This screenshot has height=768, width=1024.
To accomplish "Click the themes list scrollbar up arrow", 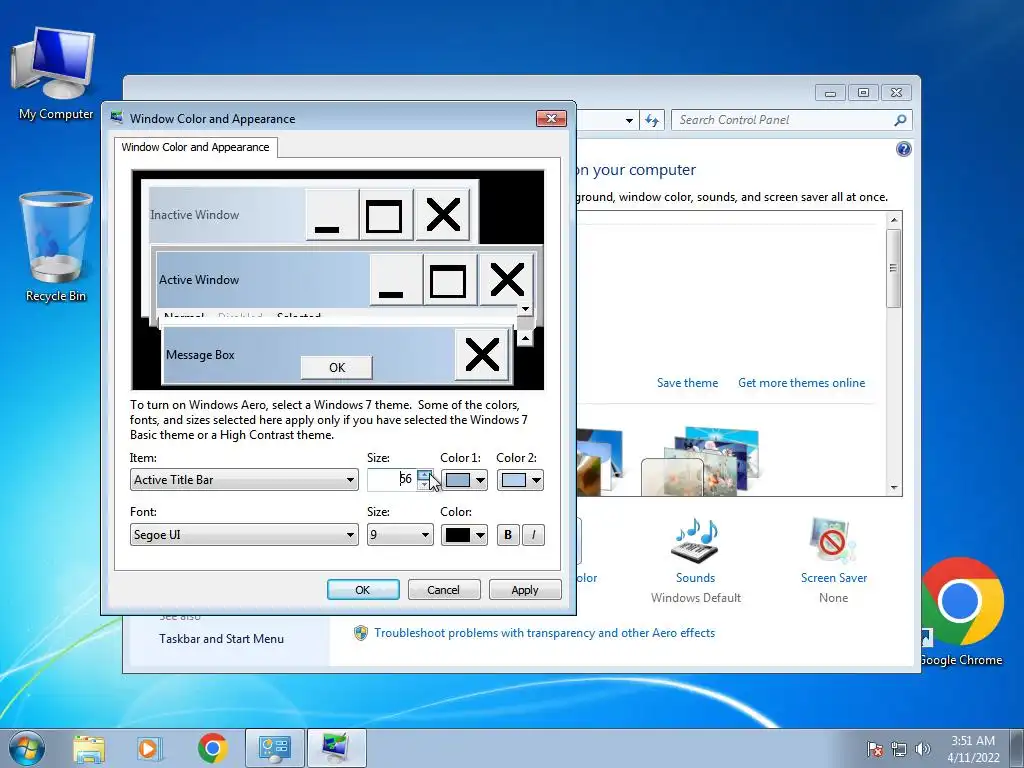I will [894, 219].
